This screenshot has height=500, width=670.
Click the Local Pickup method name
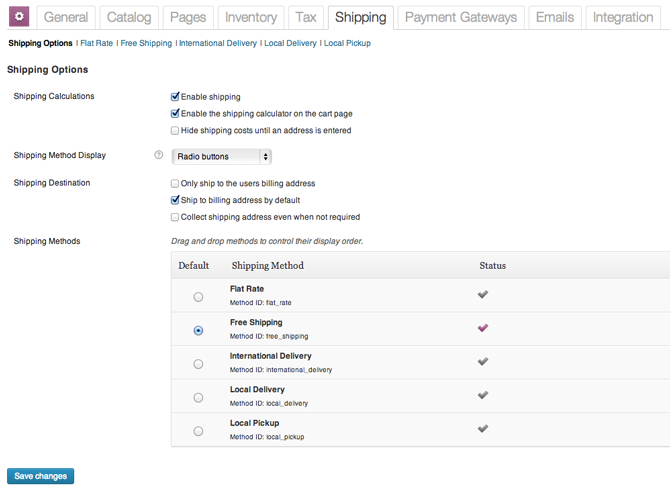tap(255, 423)
